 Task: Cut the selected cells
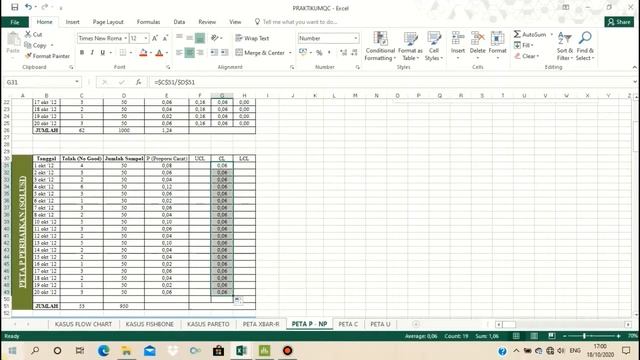tap(33, 34)
